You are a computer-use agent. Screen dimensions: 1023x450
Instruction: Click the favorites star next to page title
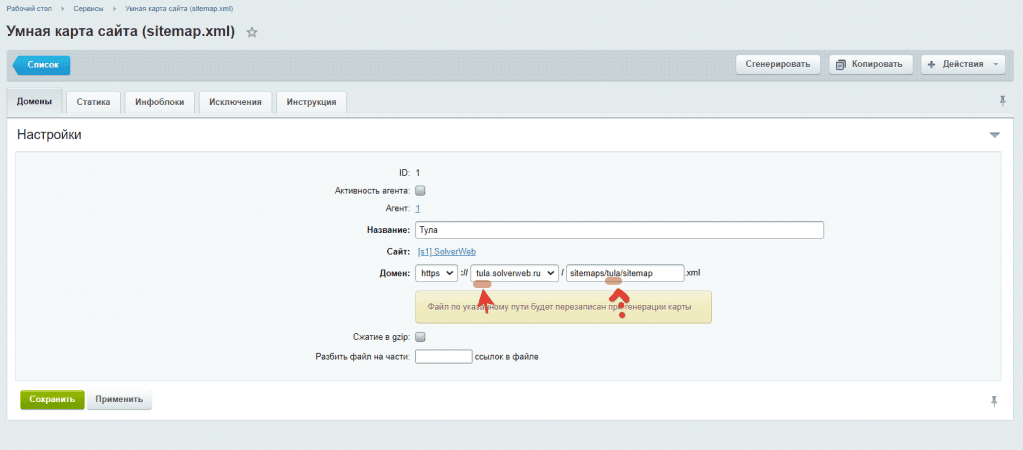(252, 32)
